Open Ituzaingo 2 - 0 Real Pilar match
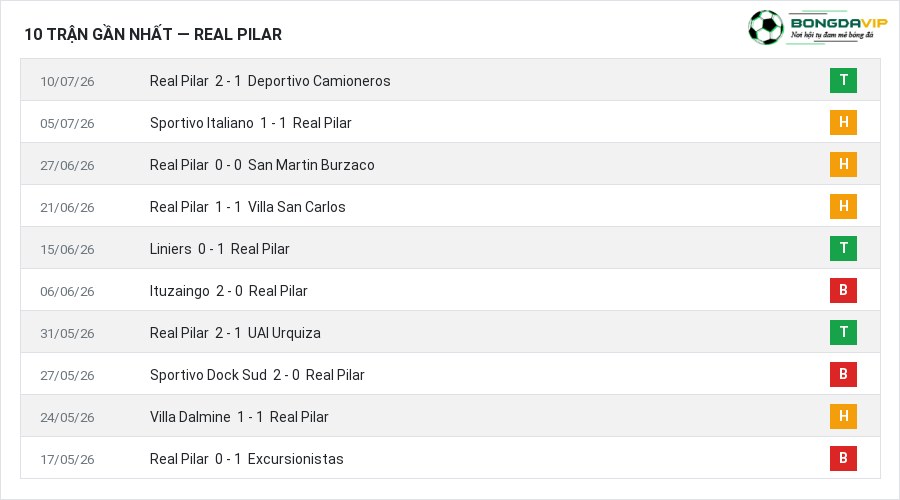The image size is (900, 500). coord(228,291)
